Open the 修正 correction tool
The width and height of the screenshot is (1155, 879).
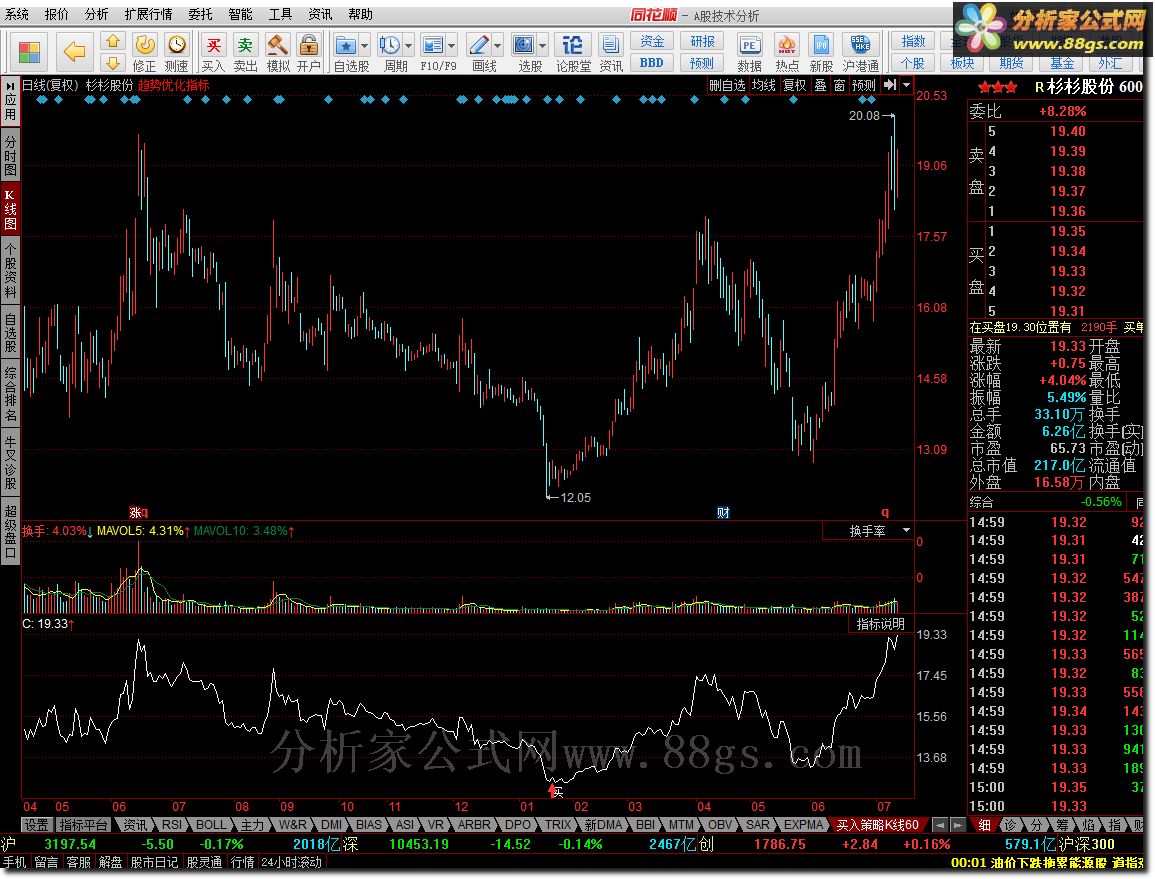point(144,53)
